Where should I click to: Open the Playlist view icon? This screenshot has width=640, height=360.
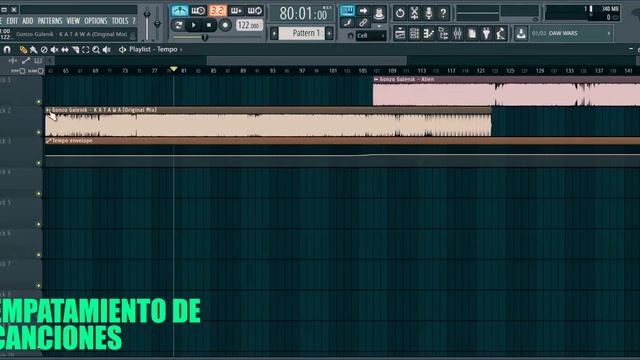(x=400, y=33)
